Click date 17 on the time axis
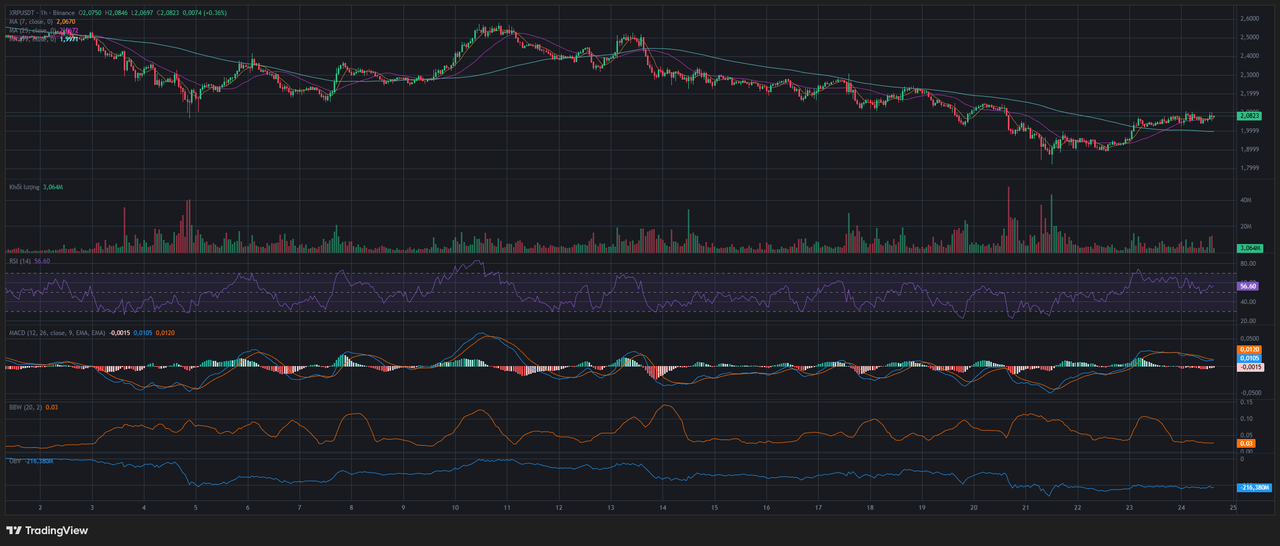The width and height of the screenshot is (1280, 546). tap(818, 508)
